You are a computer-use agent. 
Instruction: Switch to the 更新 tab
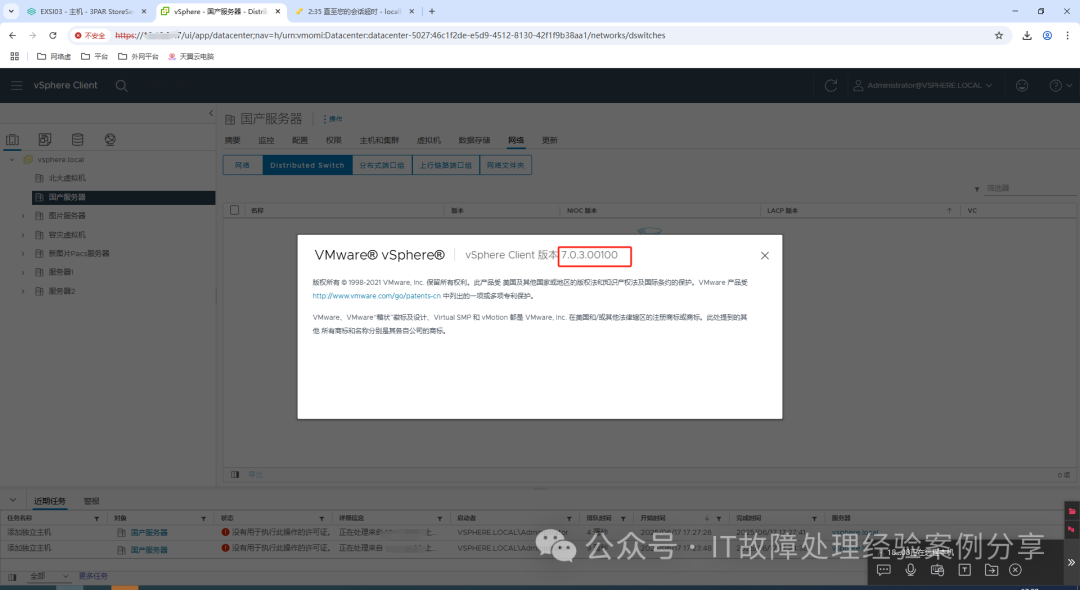549,140
